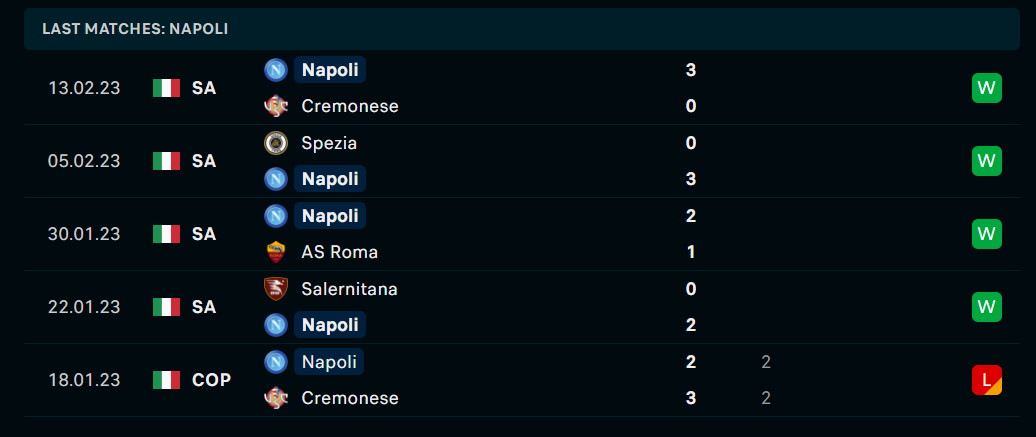Click Napoli crest in 13.02.23 match
The image size is (1036, 437).
coord(276,70)
